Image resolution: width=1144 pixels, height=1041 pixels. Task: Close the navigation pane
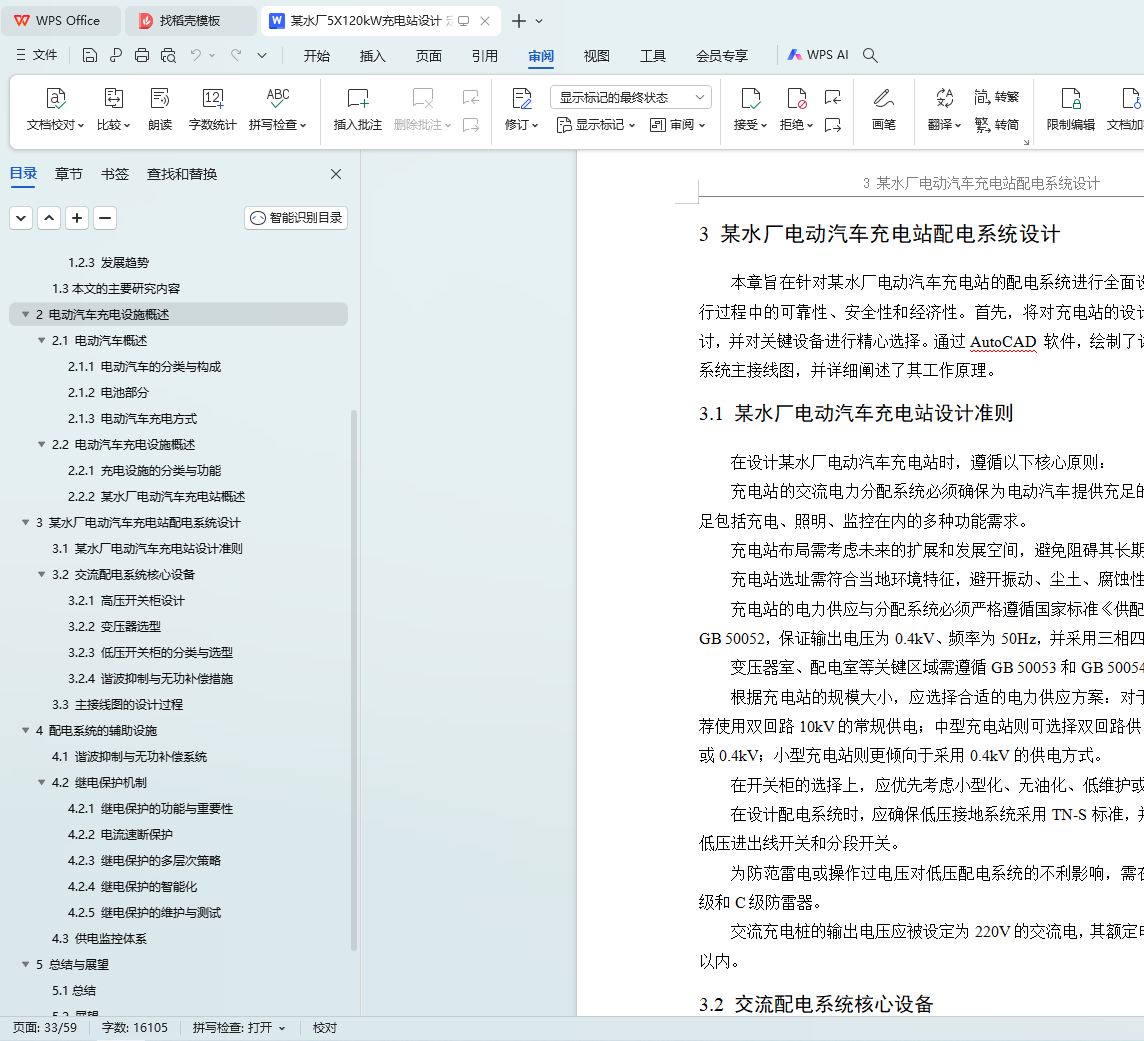(x=336, y=174)
